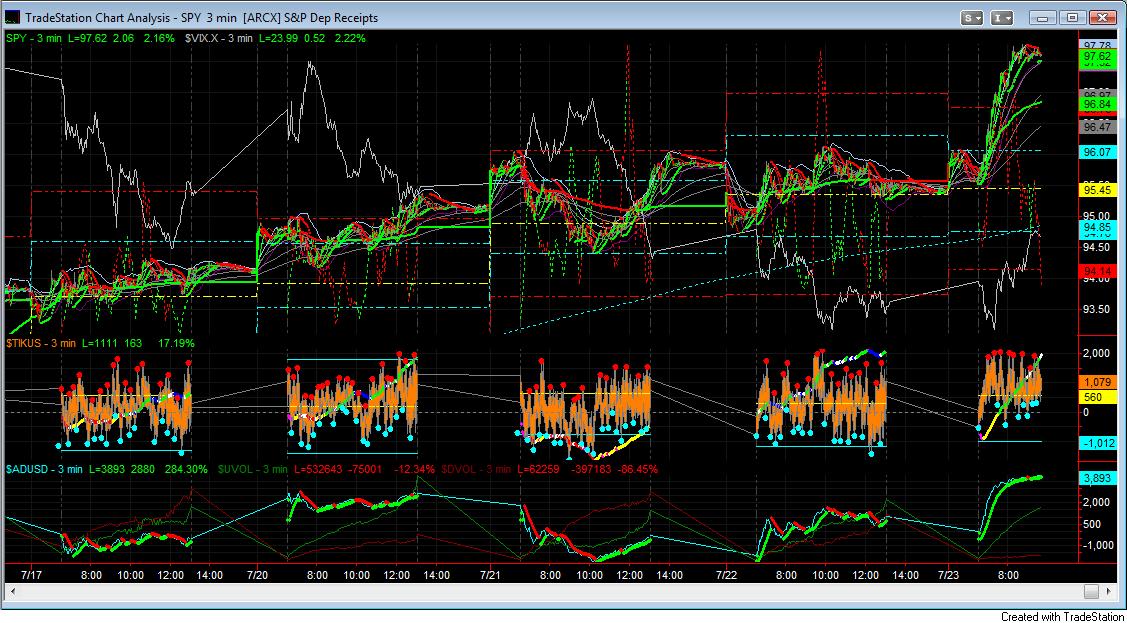
Task: Click the 7/22 date label on time axis
Action: pyautogui.click(x=727, y=576)
